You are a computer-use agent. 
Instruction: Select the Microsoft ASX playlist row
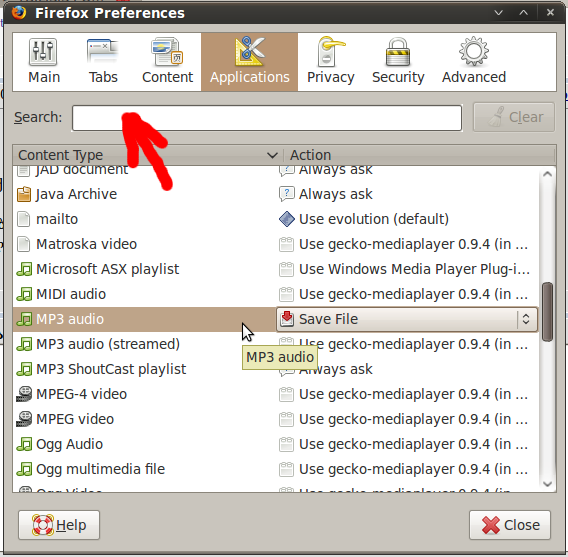point(276,269)
